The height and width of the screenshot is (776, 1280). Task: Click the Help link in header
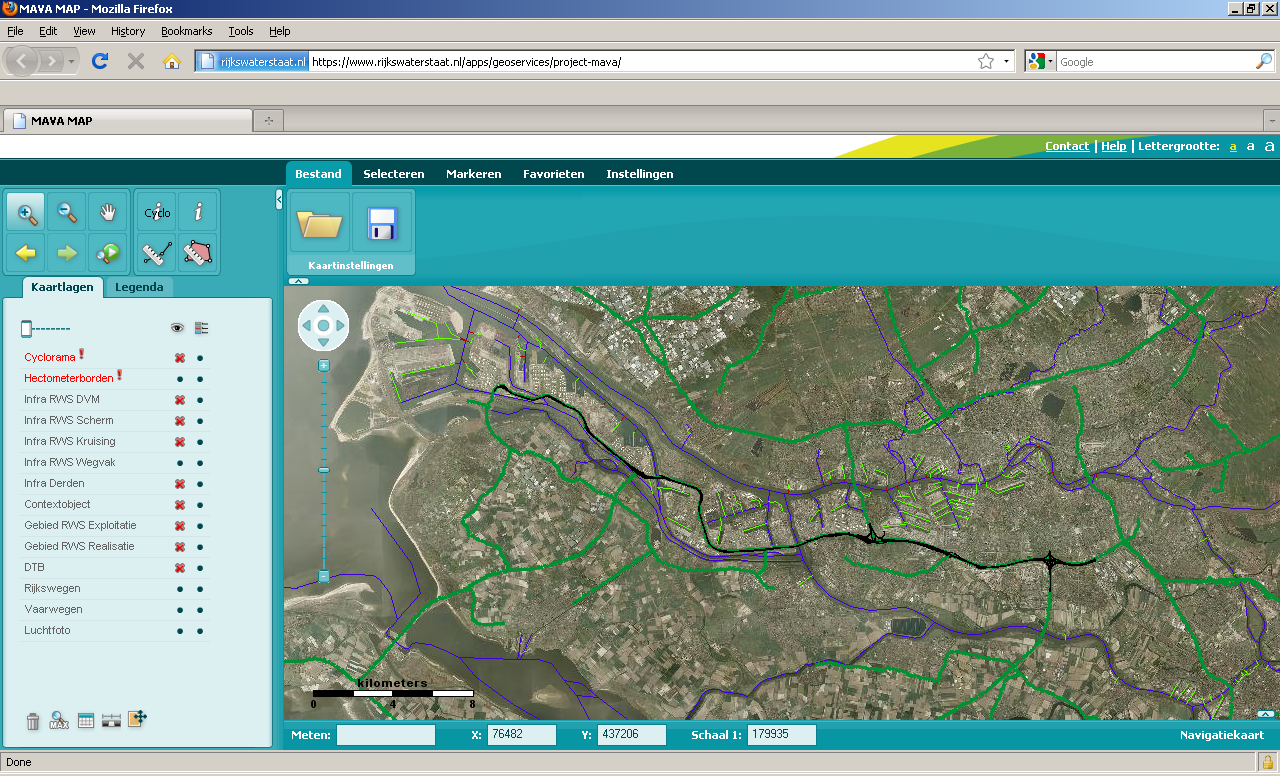tap(1113, 146)
